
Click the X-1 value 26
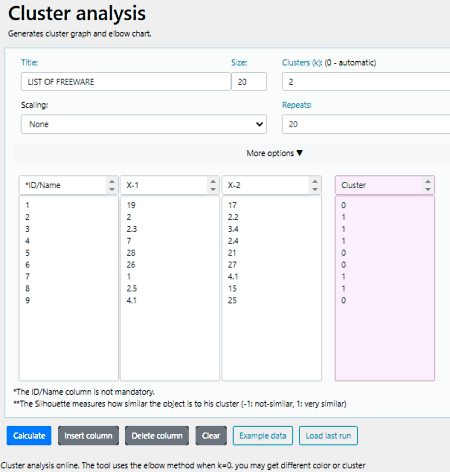(x=131, y=265)
